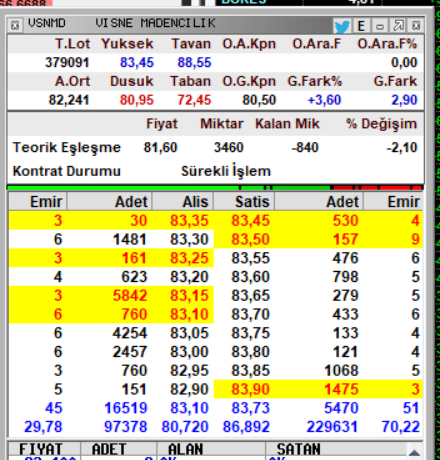Click the ALAN column header
The height and width of the screenshot is (460, 440).
pos(185,449)
